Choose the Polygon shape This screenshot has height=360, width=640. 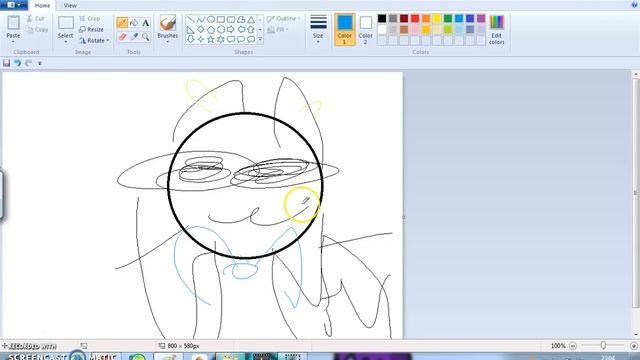241,20
